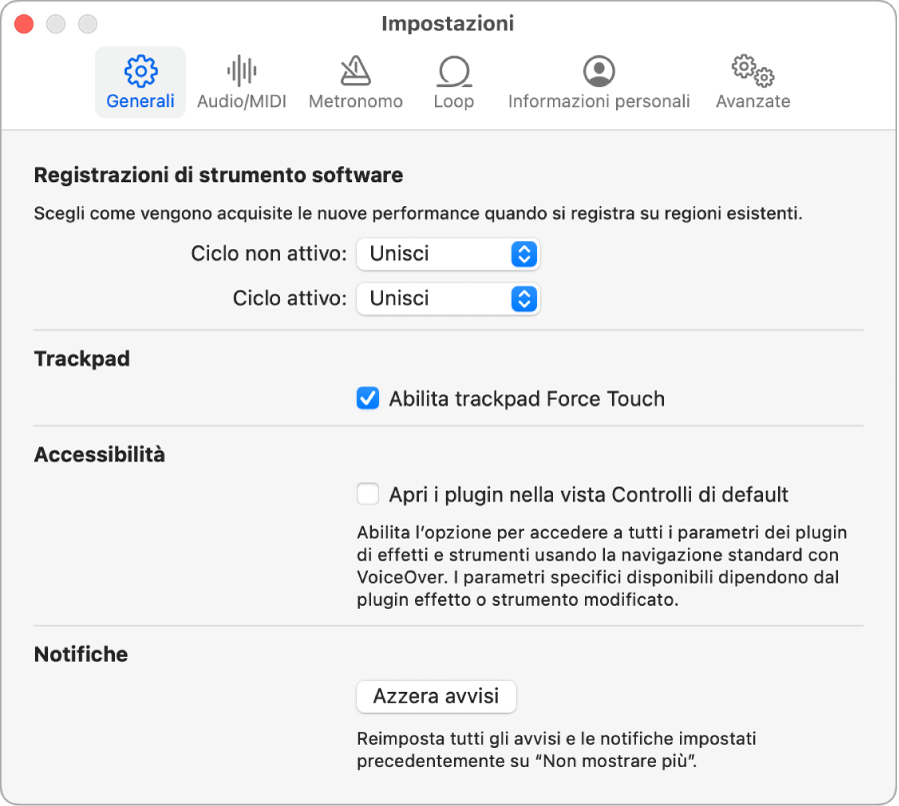
Task: Select the Metronomo metronome icon
Action: pyautogui.click(x=355, y=71)
